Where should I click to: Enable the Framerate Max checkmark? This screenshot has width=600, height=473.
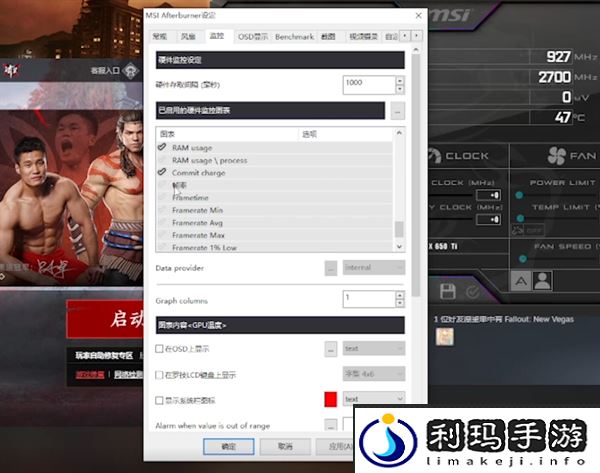coord(162,235)
